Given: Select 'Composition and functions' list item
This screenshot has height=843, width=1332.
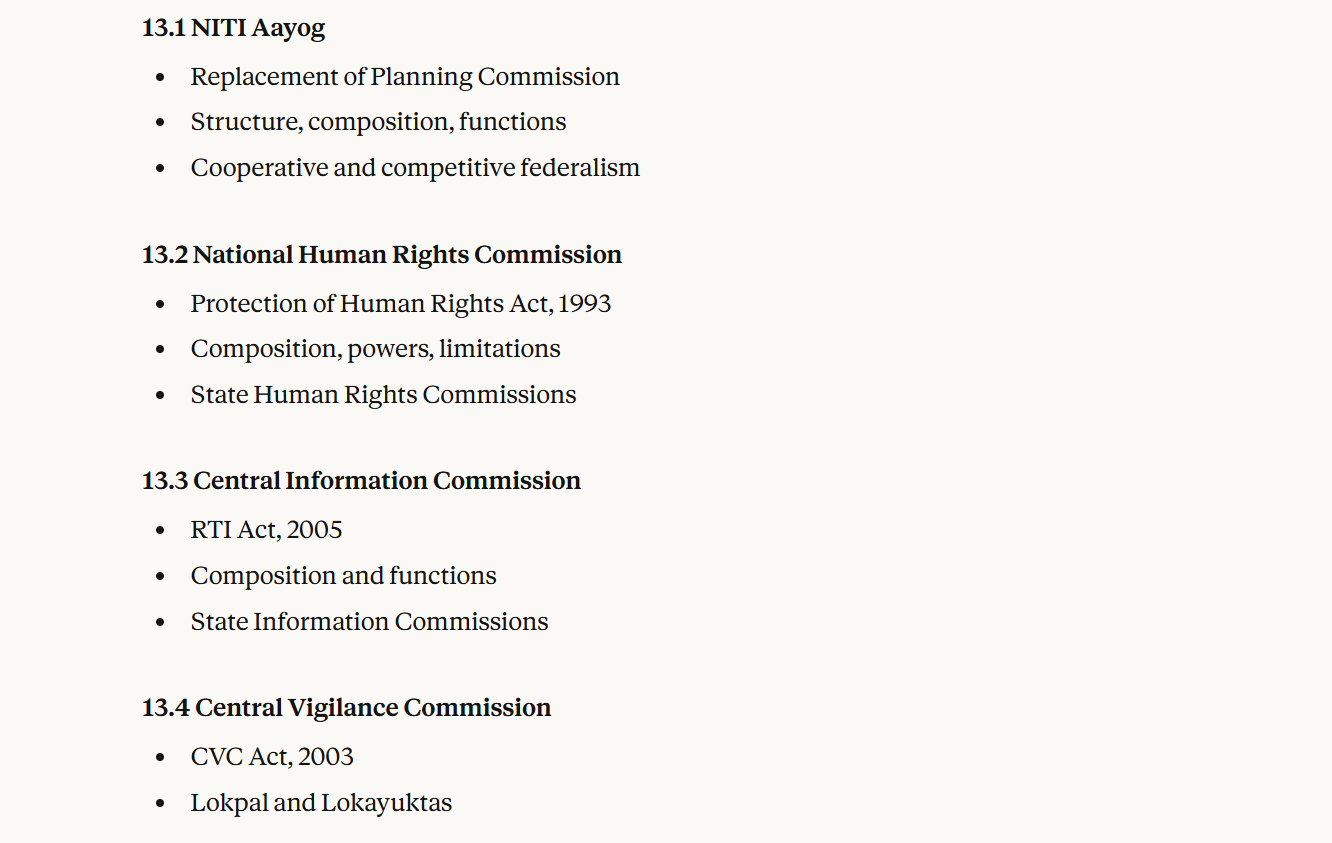Looking at the screenshot, I should tap(343, 576).
